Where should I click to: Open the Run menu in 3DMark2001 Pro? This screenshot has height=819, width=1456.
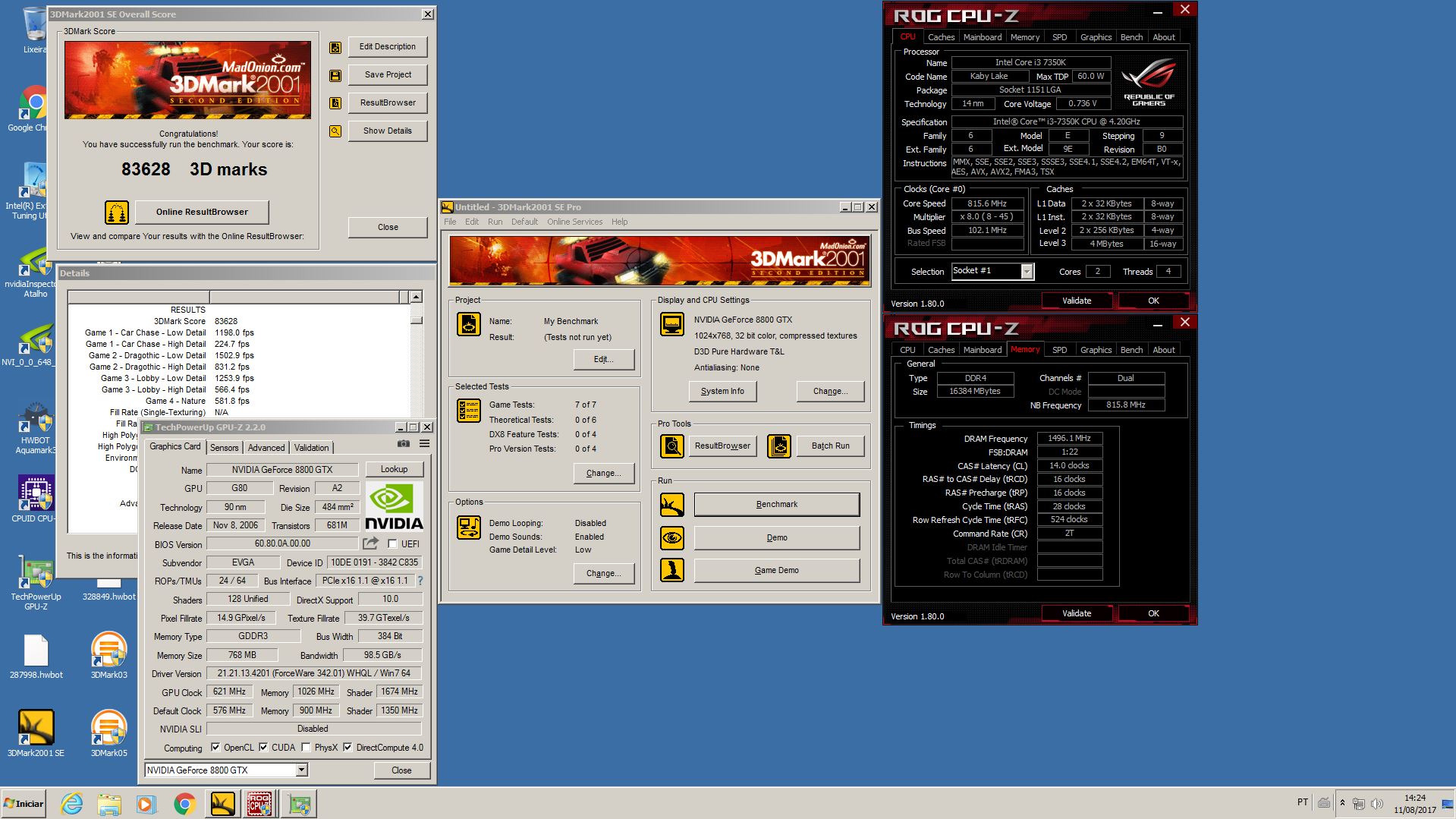tap(495, 222)
